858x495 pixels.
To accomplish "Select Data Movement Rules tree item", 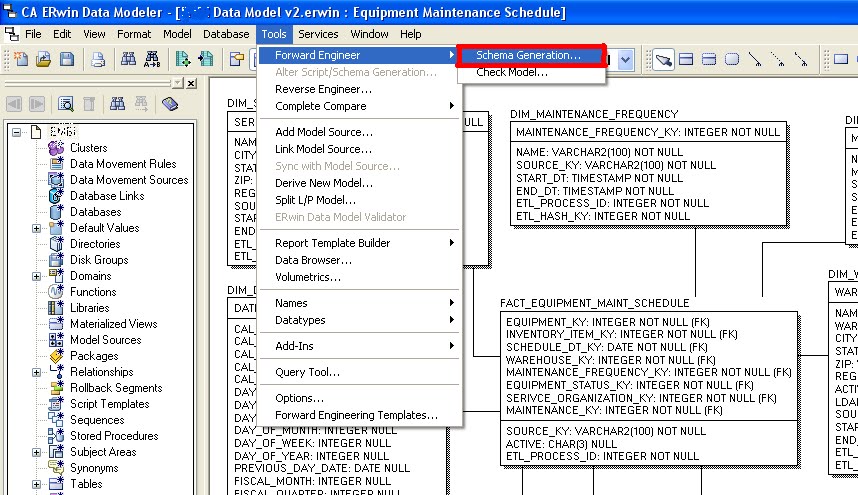I will 123,164.
